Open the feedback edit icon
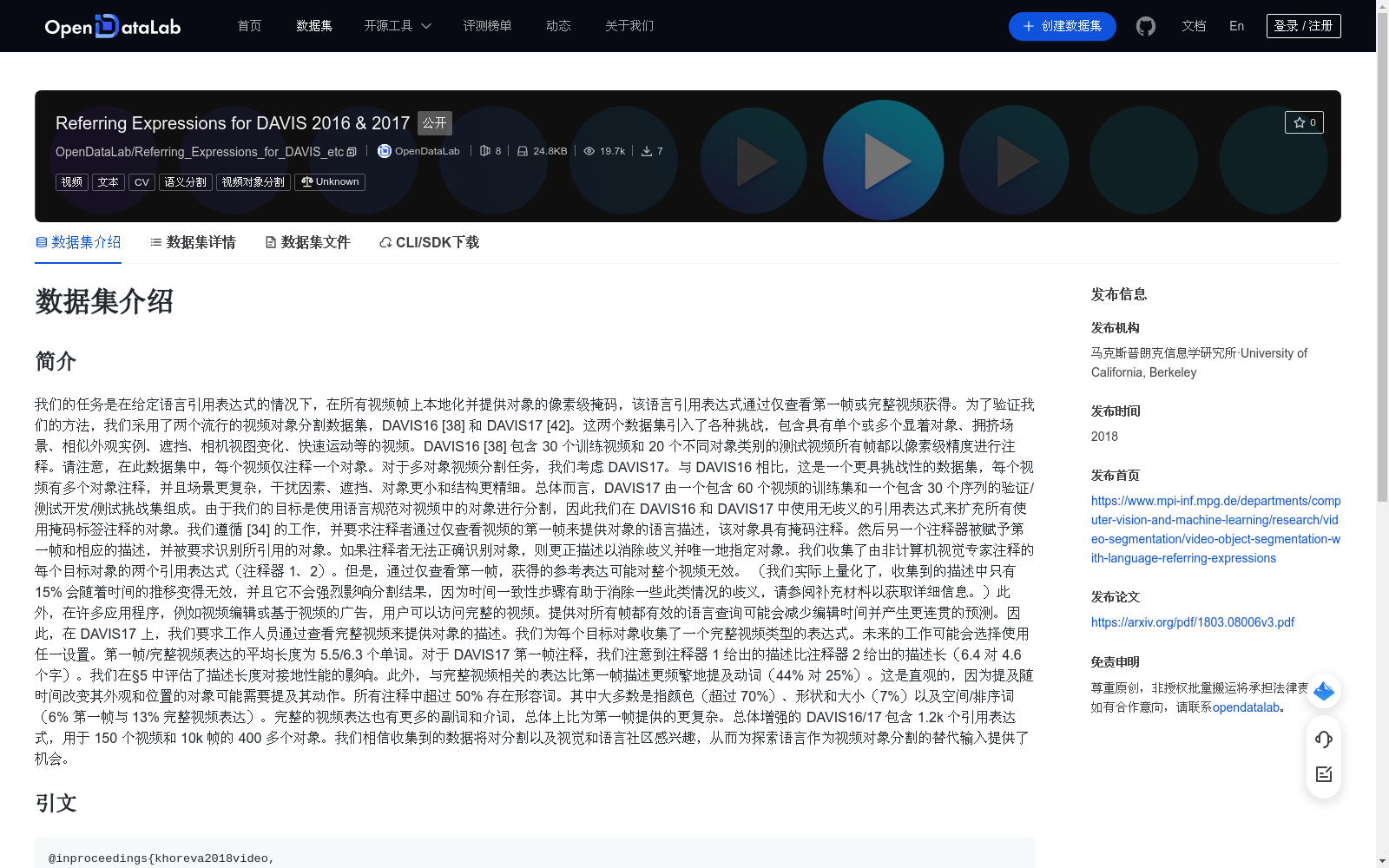The image size is (1389, 868). 1324,774
